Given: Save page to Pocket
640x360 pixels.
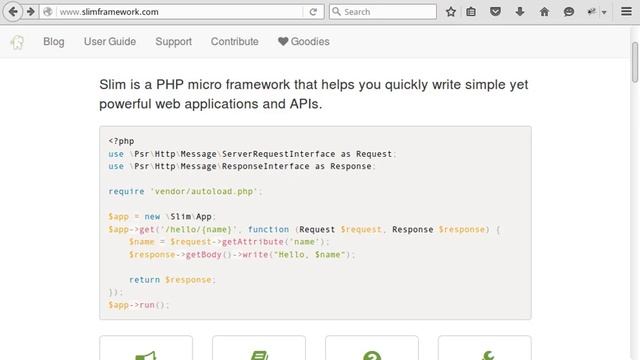Looking at the screenshot, I should pos(495,12).
